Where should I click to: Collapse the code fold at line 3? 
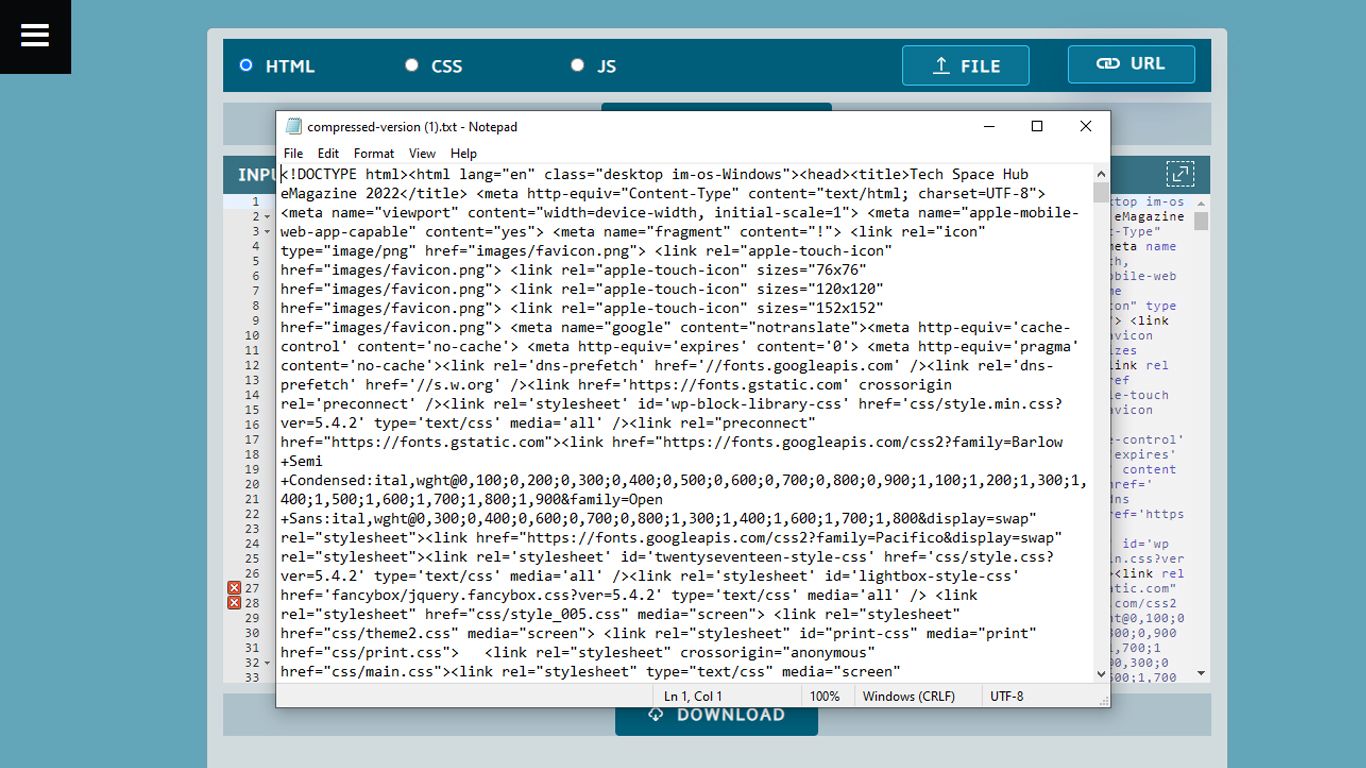[267, 232]
